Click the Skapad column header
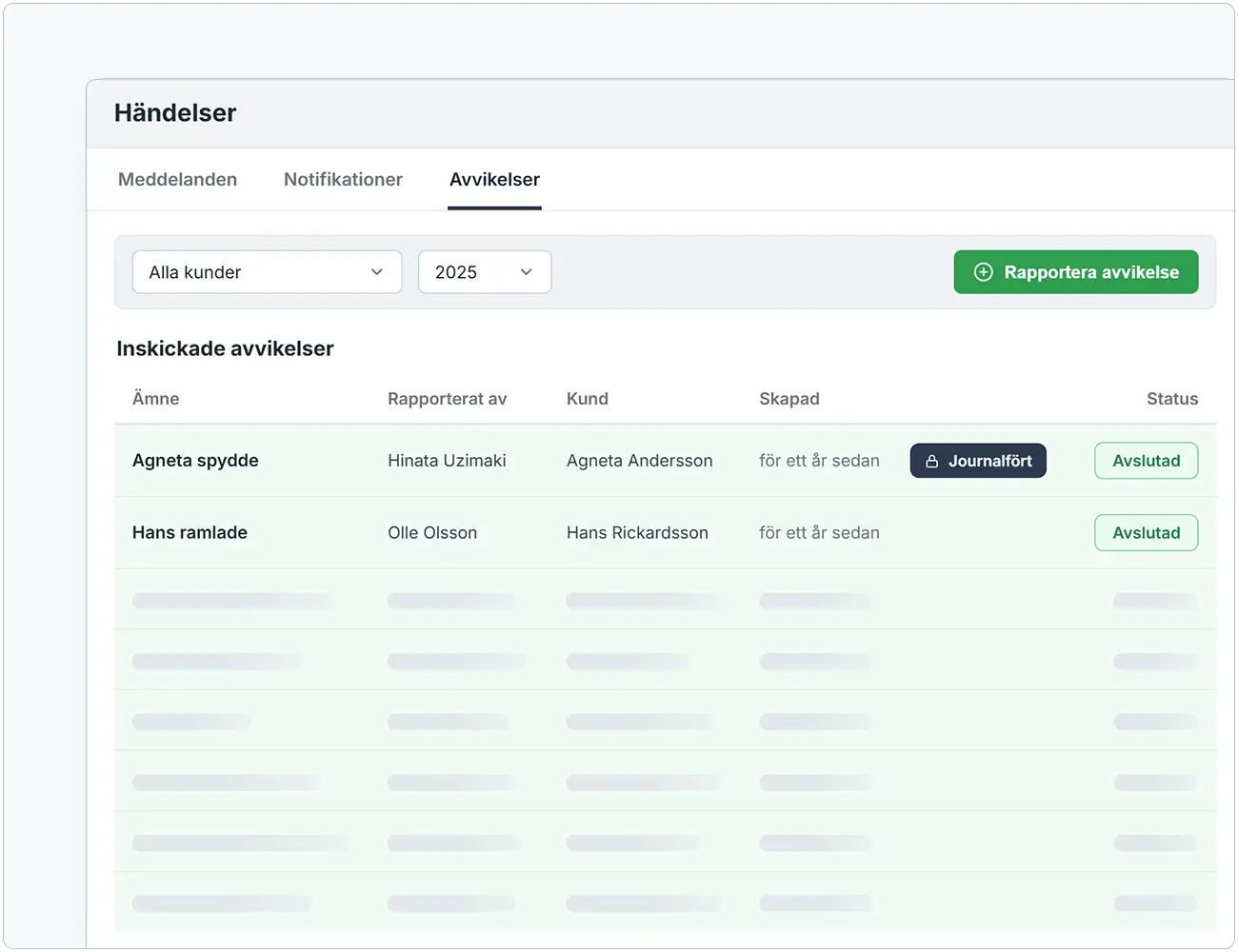 pyautogui.click(x=789, y=399)
